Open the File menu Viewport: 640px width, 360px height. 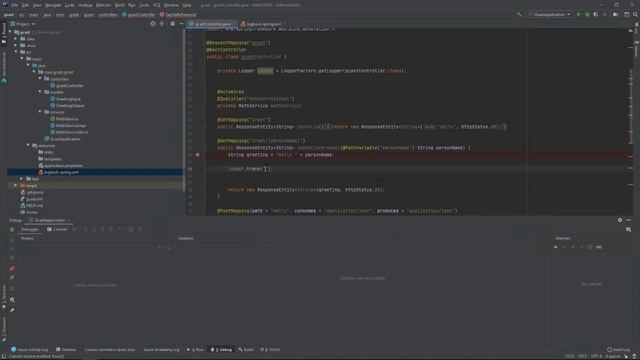(15, 5)
